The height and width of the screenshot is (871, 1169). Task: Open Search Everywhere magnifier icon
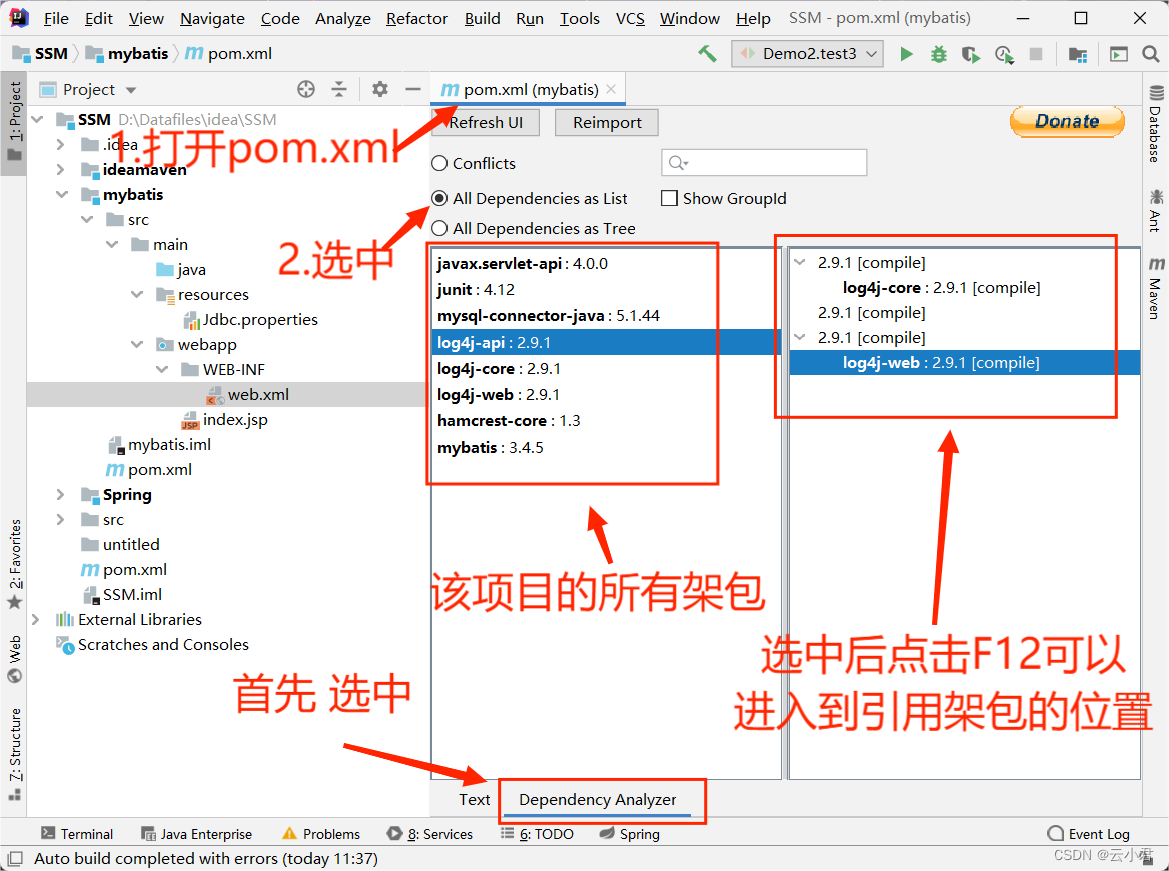(x=1150, y=54)
